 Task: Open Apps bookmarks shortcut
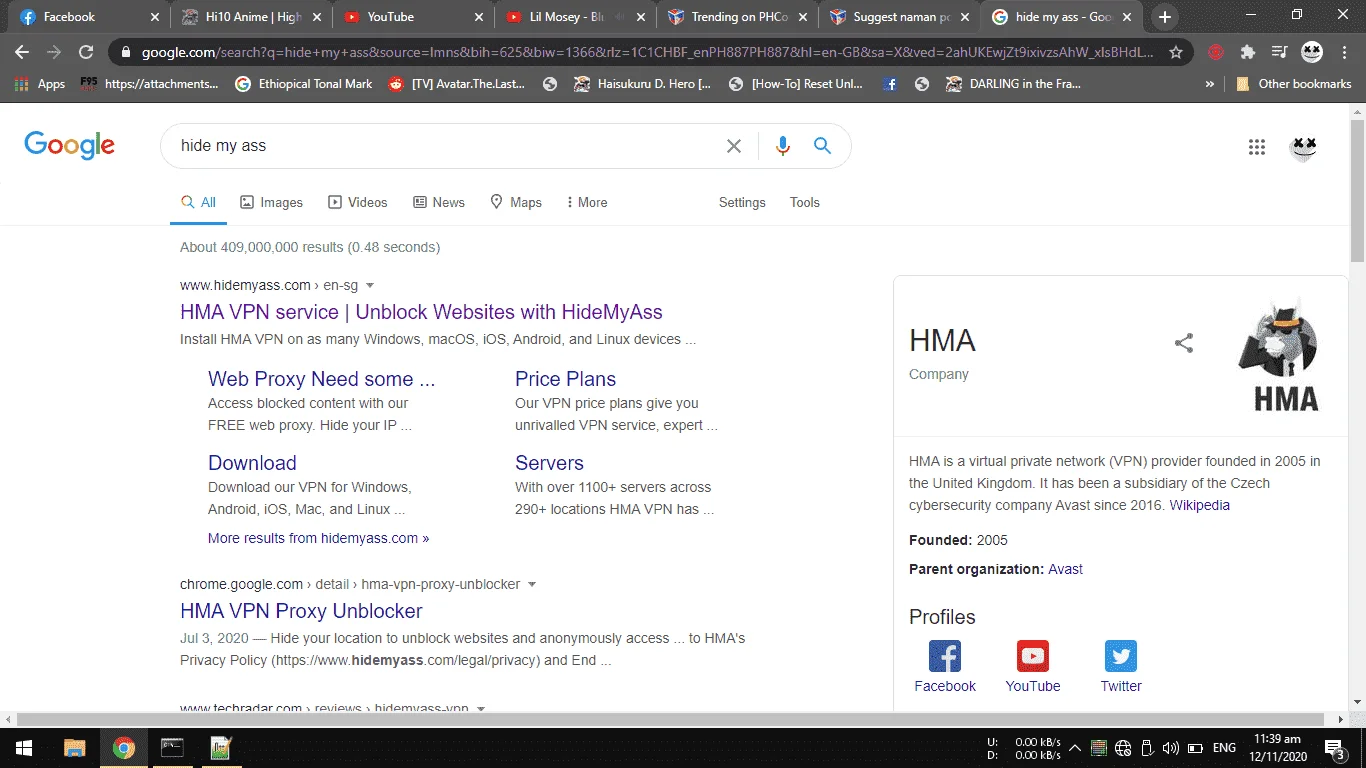pos(40,84)
